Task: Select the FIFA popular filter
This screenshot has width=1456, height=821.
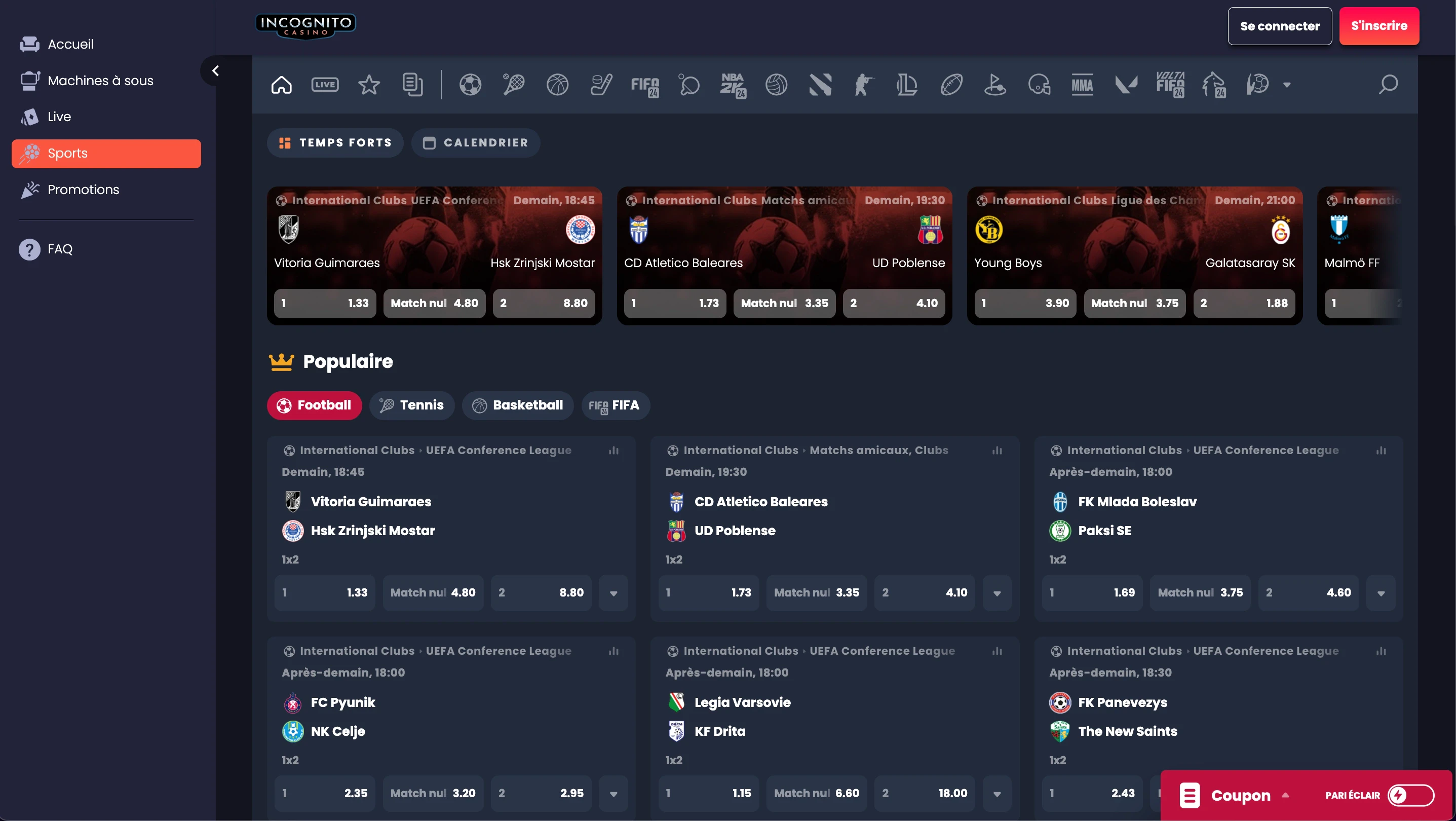Action: pos(616,405)
